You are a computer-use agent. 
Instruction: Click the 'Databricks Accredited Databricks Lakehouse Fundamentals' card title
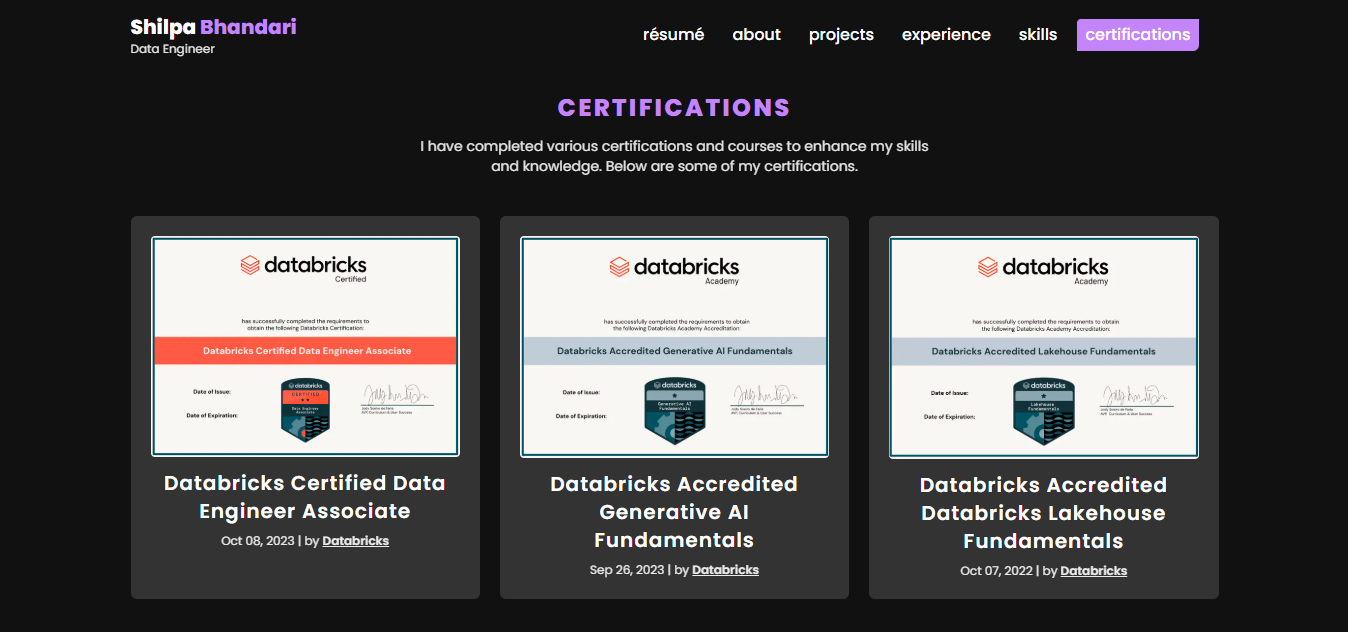(1043, 513)
